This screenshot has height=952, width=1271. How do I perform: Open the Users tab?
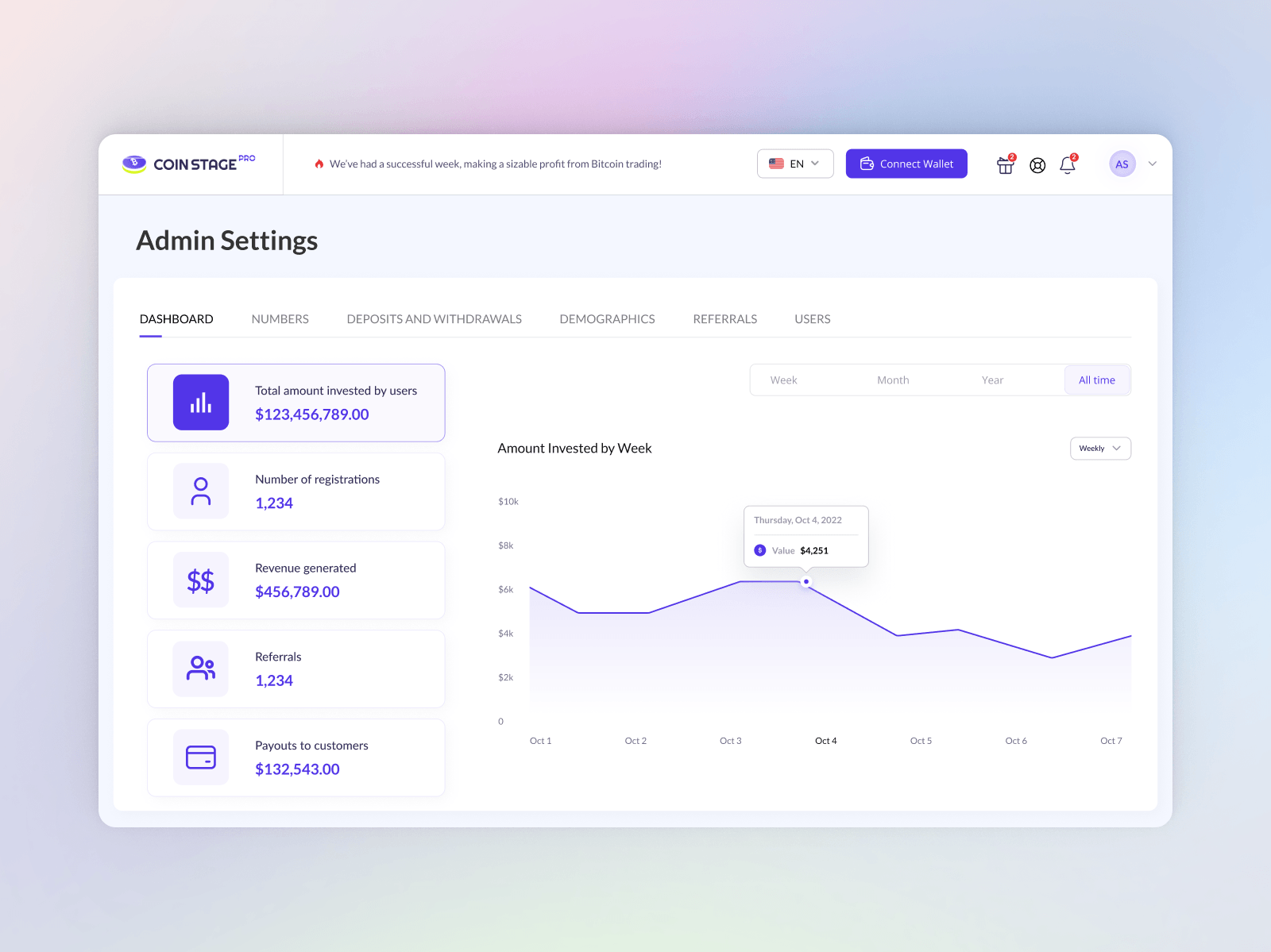[x=813, y=319]
